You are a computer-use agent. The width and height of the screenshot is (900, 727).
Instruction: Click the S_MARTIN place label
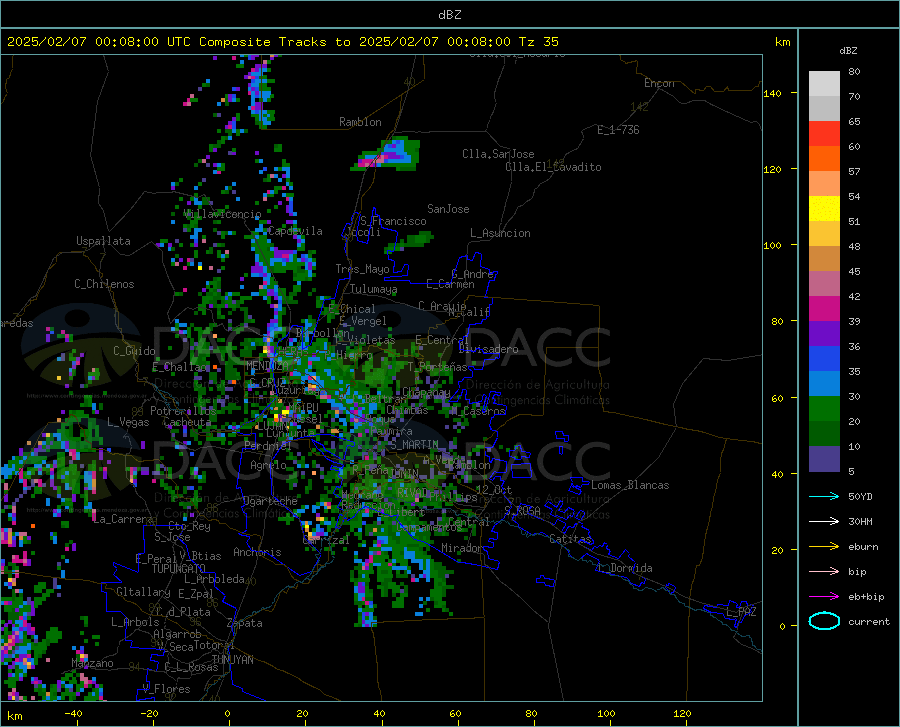[414, 445]
